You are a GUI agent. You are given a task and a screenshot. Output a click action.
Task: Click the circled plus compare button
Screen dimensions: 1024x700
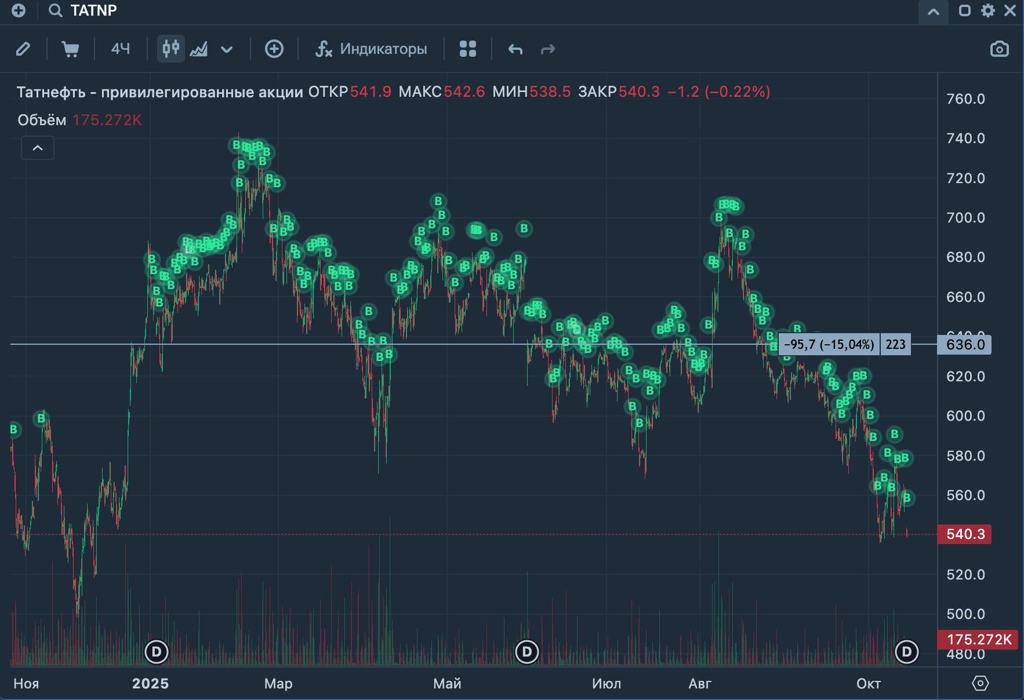(274, 49)
